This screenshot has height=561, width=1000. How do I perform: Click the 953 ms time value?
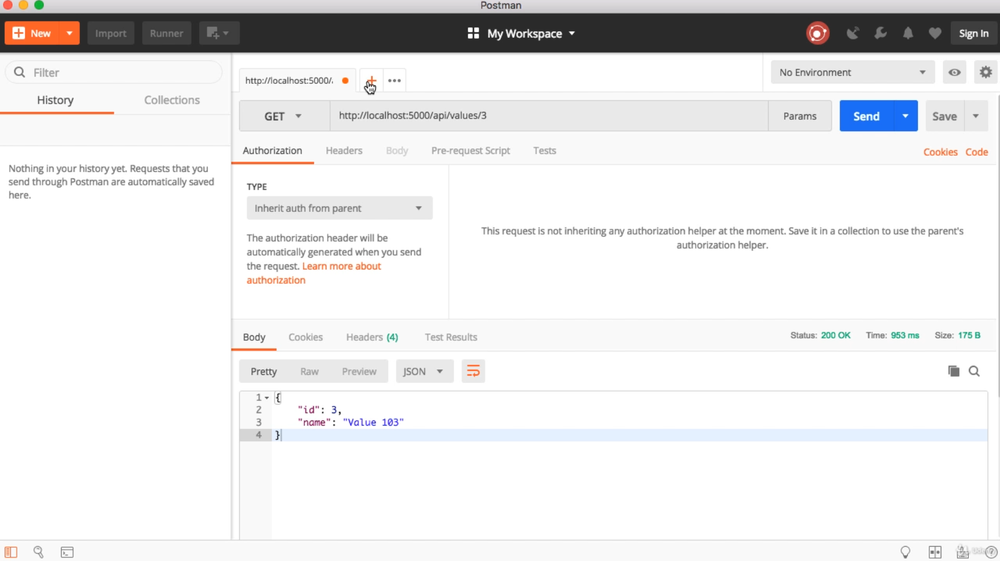(905, 335)
